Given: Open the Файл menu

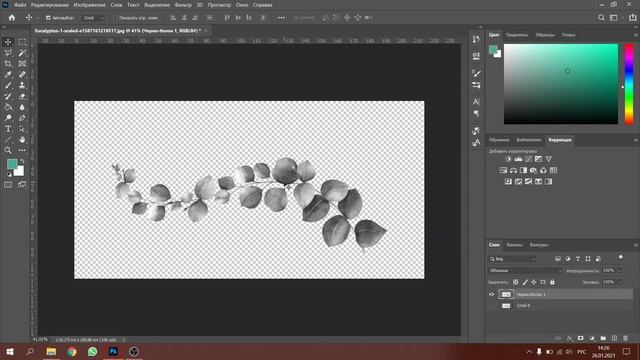Looking at the screenshot, I should click(20, 5).
